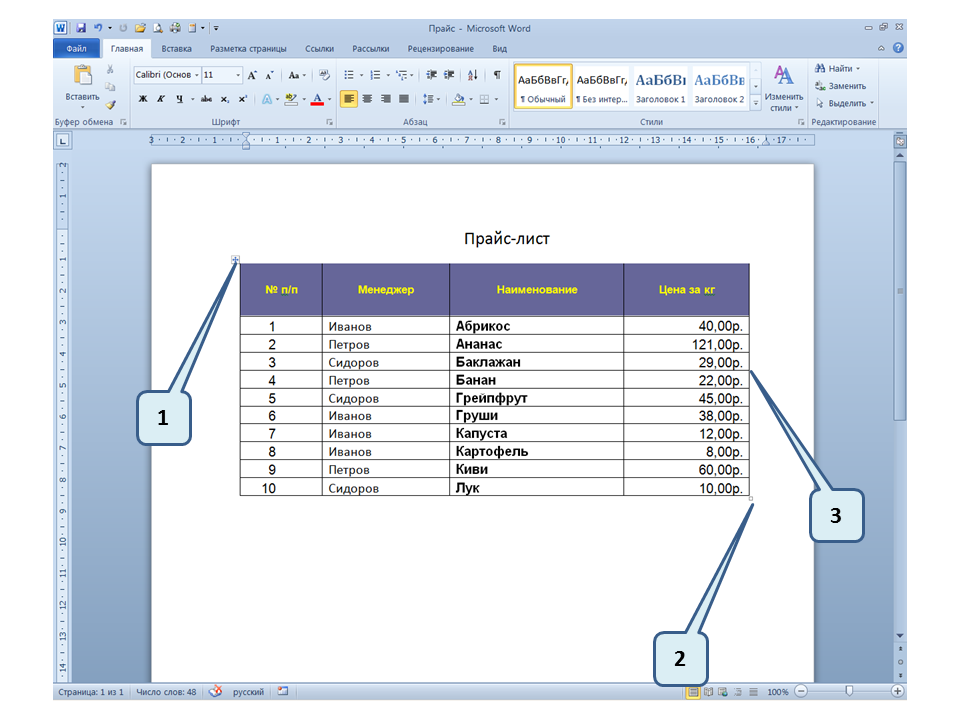
Task: Click the Grow Font icon
Action: point(252,75)
